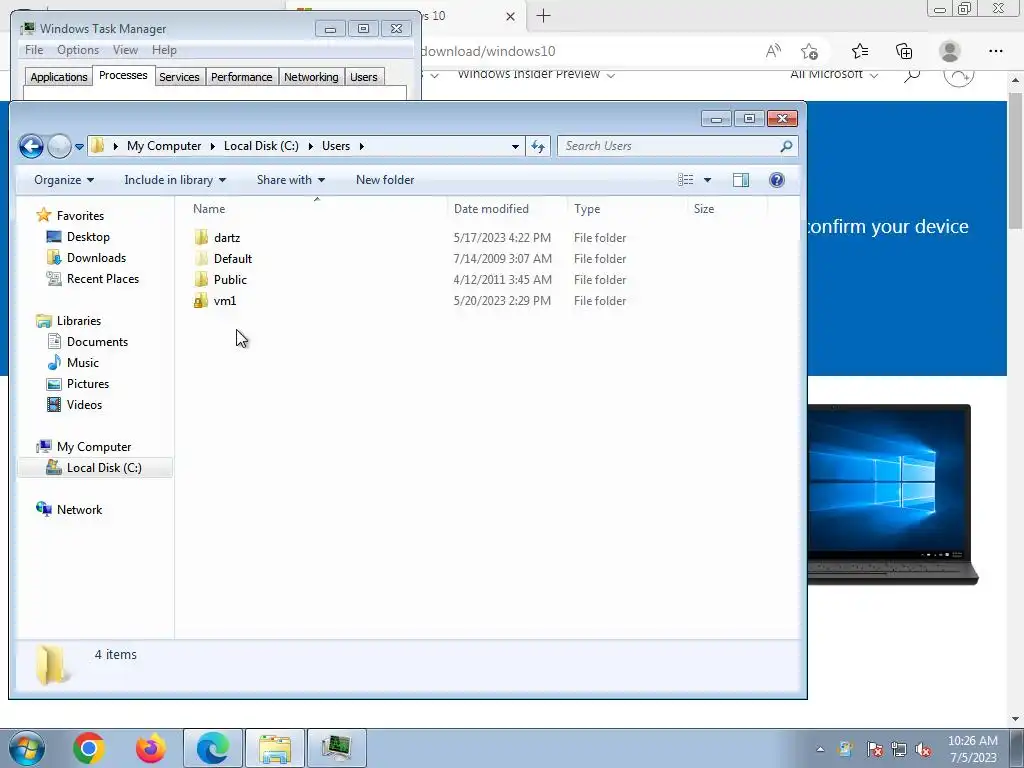Open Windows Start button
Screen dimensions: 1024x768
(x=27, y=748)
